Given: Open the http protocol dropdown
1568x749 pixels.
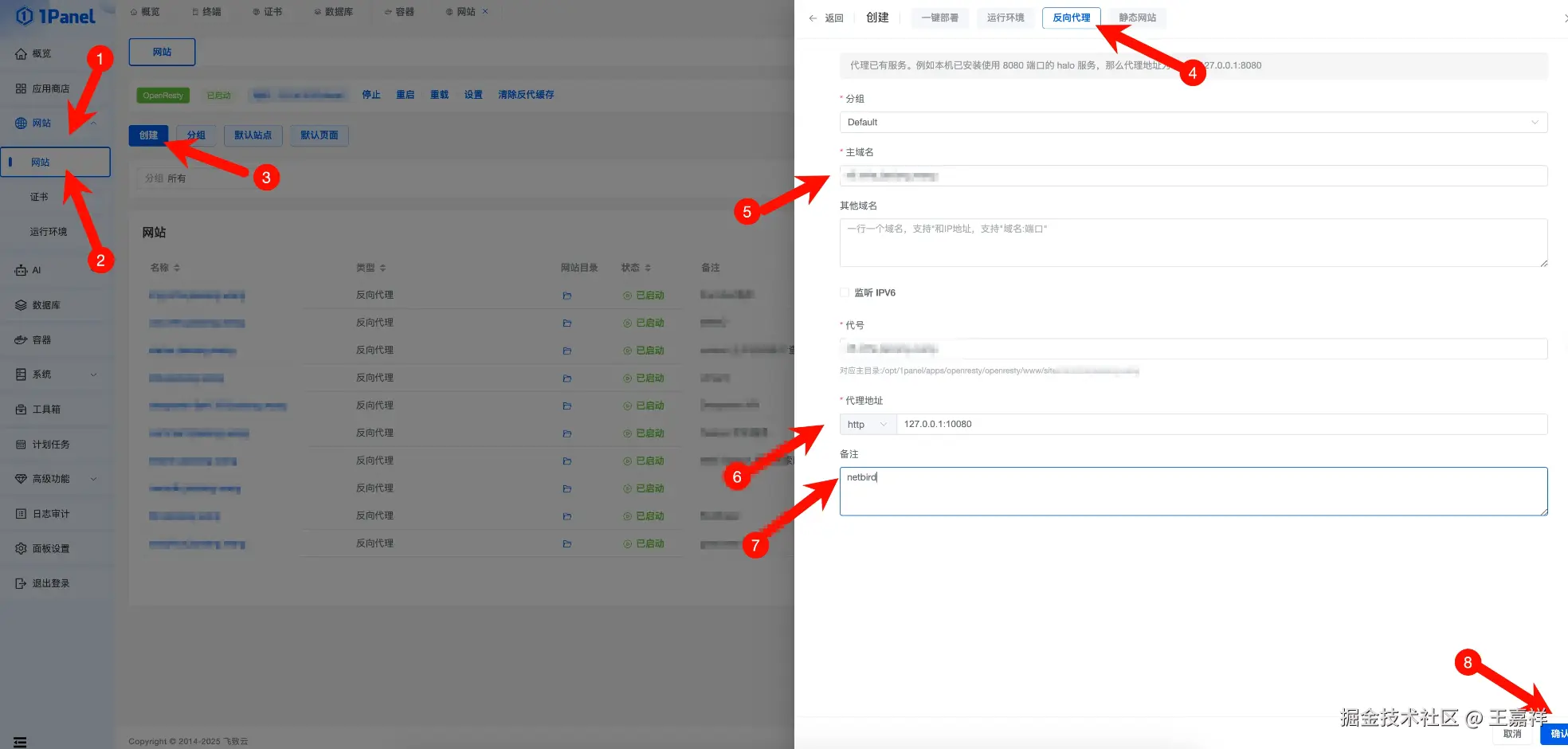Looking at the screenshot, I should (868, 424).
